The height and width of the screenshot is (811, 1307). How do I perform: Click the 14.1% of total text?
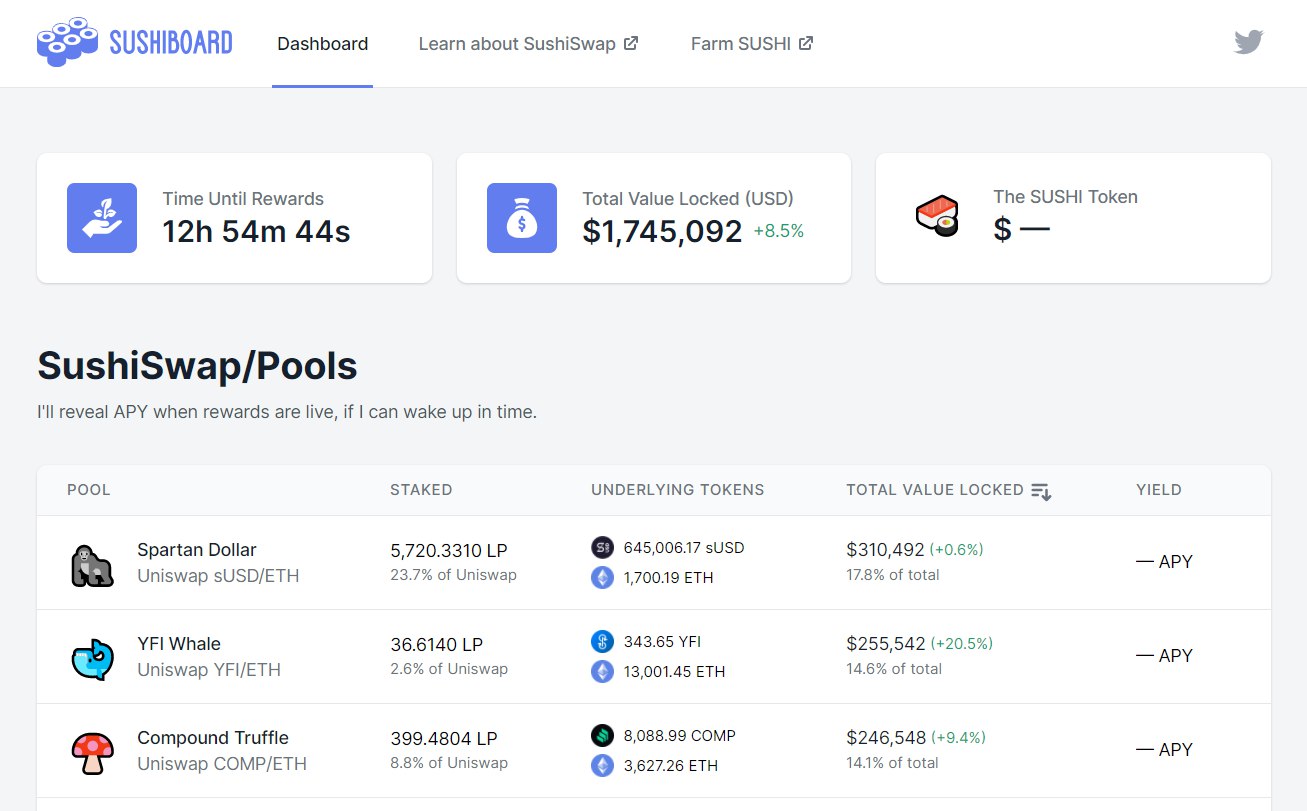point(893,763)
